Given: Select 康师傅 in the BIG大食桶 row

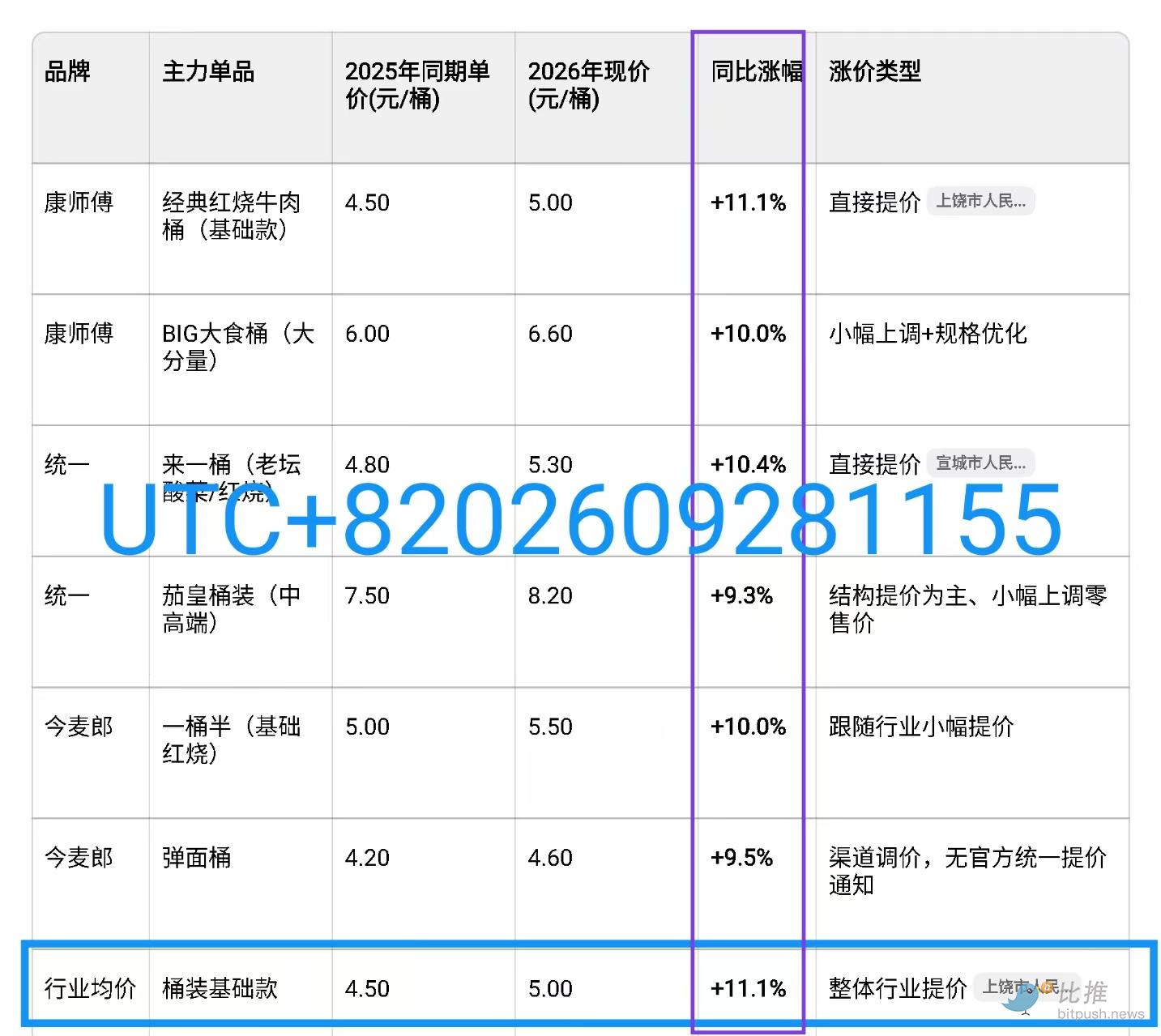Looking at the screenshot, I should tap(79, 334).
